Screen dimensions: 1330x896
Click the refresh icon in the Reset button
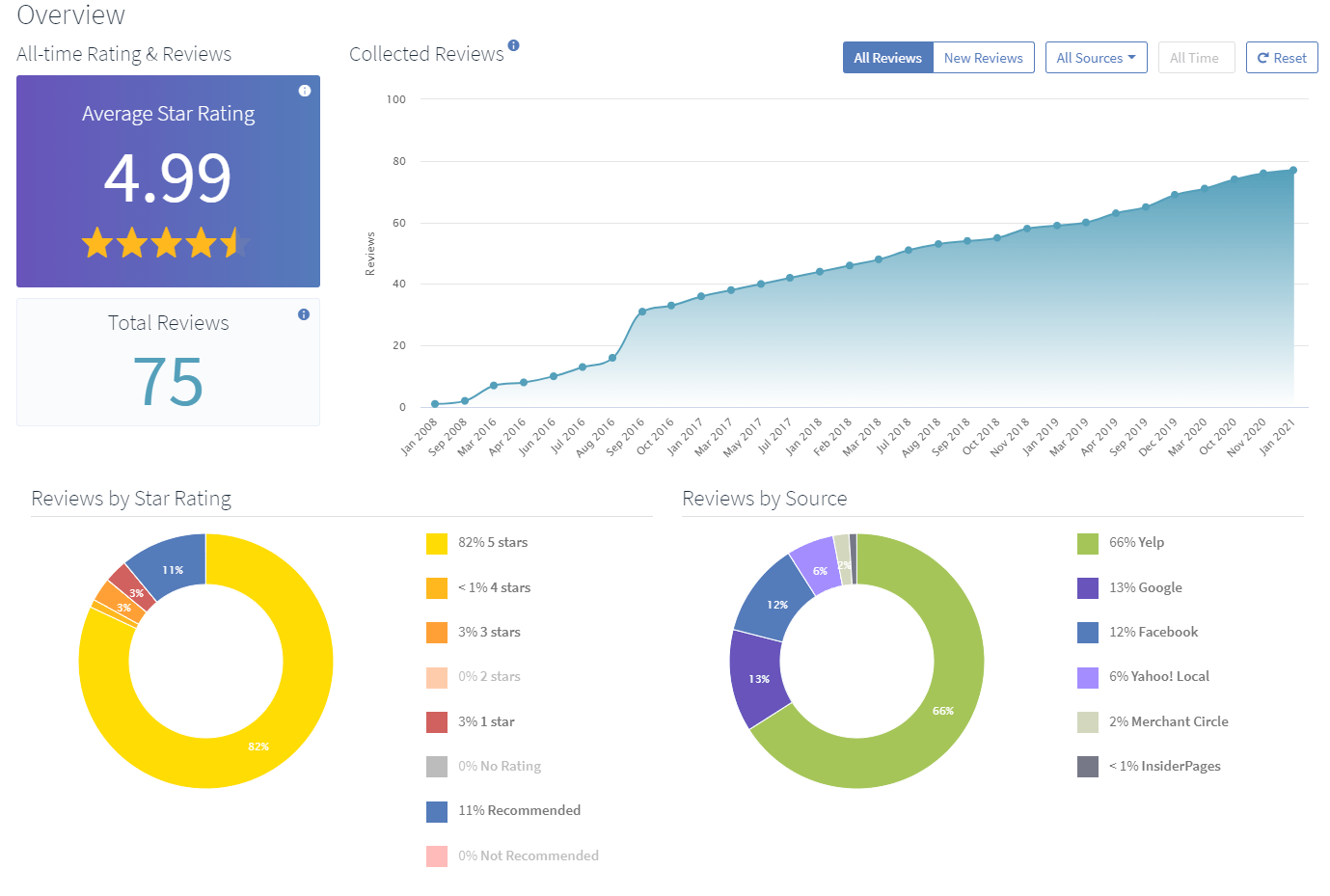(x=1262, y=58)
